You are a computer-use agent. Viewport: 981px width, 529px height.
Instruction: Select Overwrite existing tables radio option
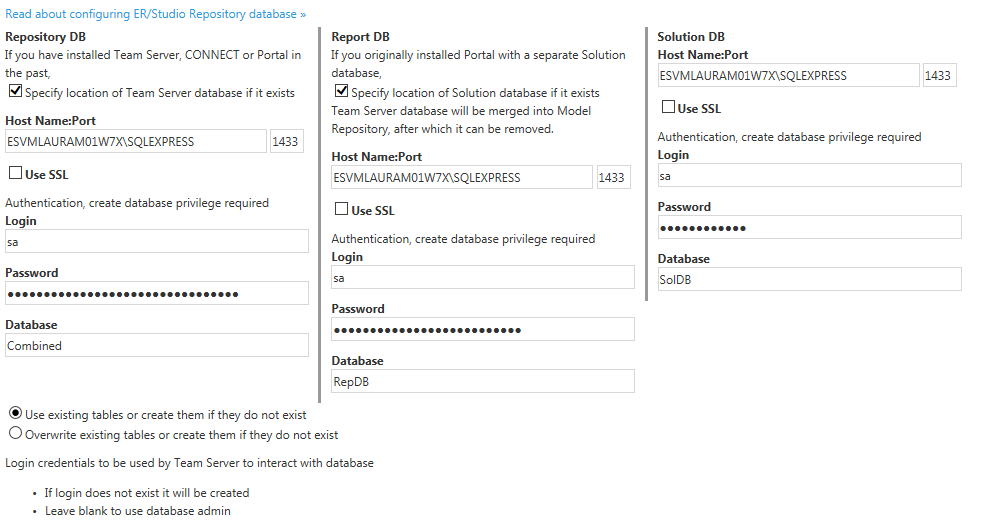click(16, 433)
